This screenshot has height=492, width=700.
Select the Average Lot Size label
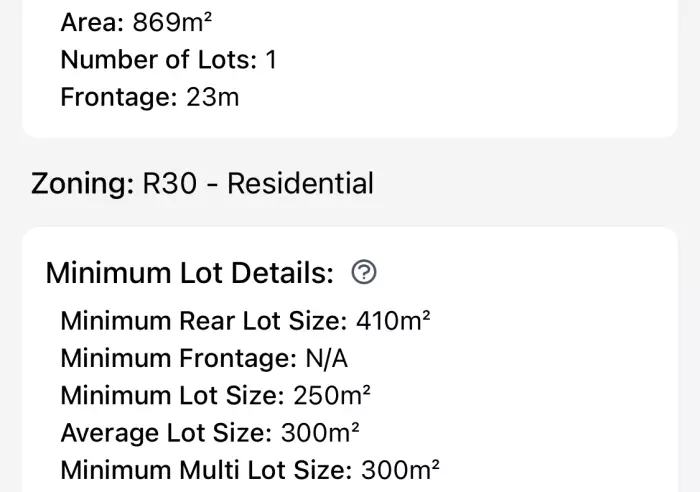point(166,433)
